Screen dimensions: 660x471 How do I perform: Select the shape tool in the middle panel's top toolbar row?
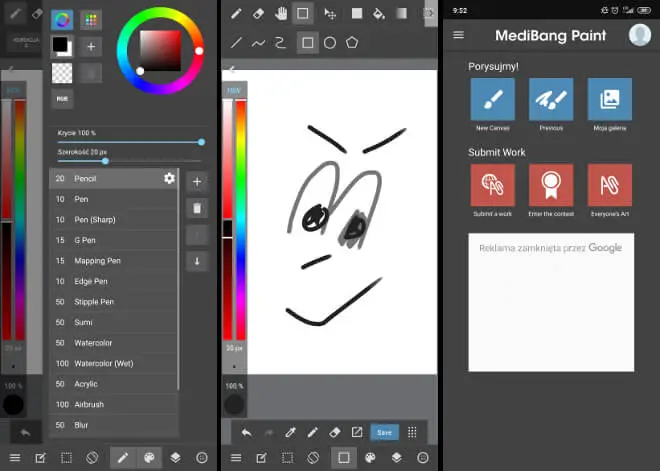(x=303, y=14)
